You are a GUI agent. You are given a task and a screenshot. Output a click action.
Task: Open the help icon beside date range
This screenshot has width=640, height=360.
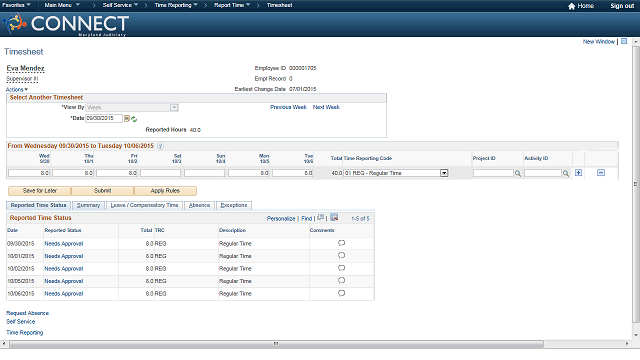(x=160, y=146)
